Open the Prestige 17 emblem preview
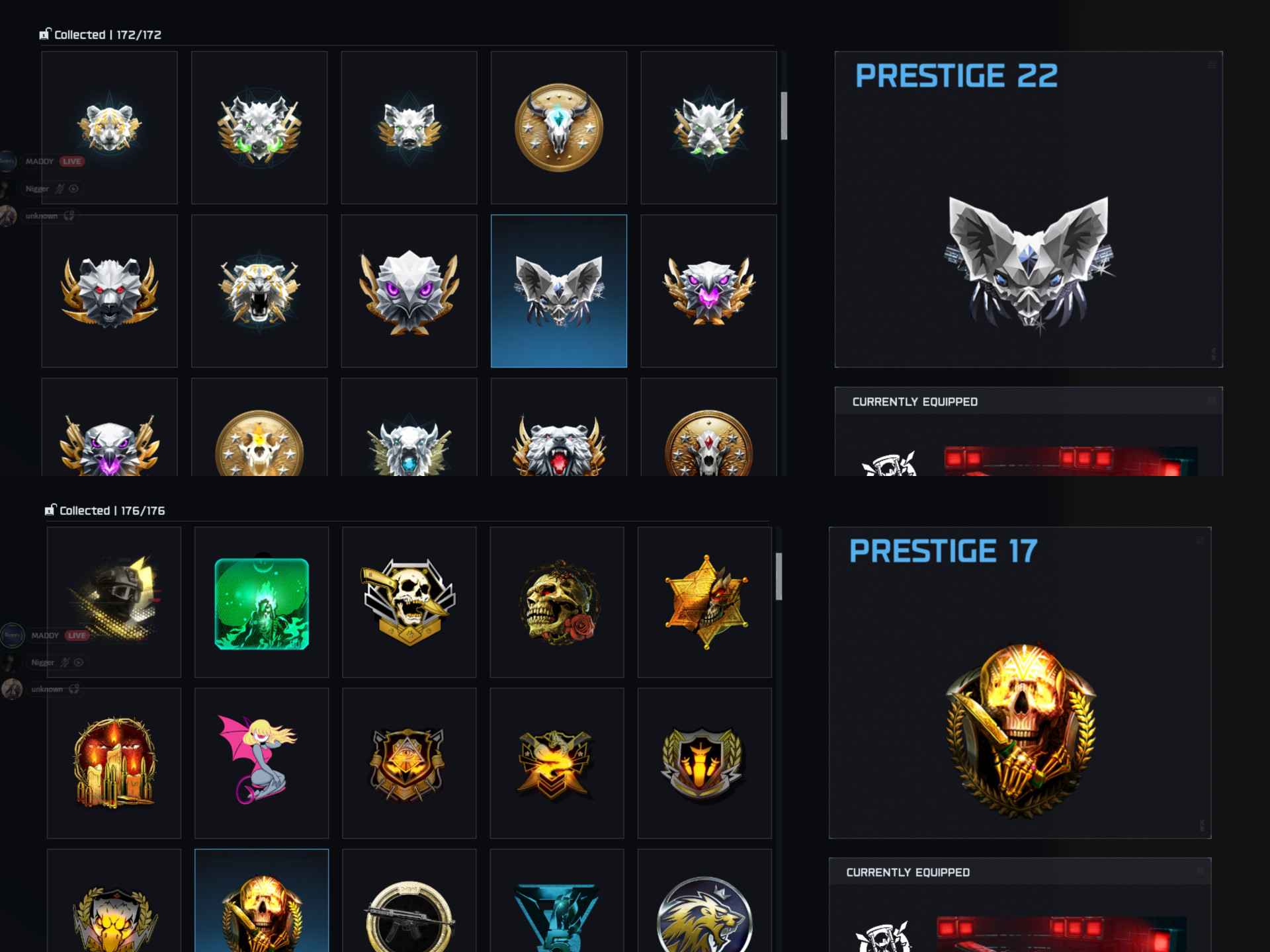Viewport: 1270px width, 952px height. click(x=1020, y=683)
